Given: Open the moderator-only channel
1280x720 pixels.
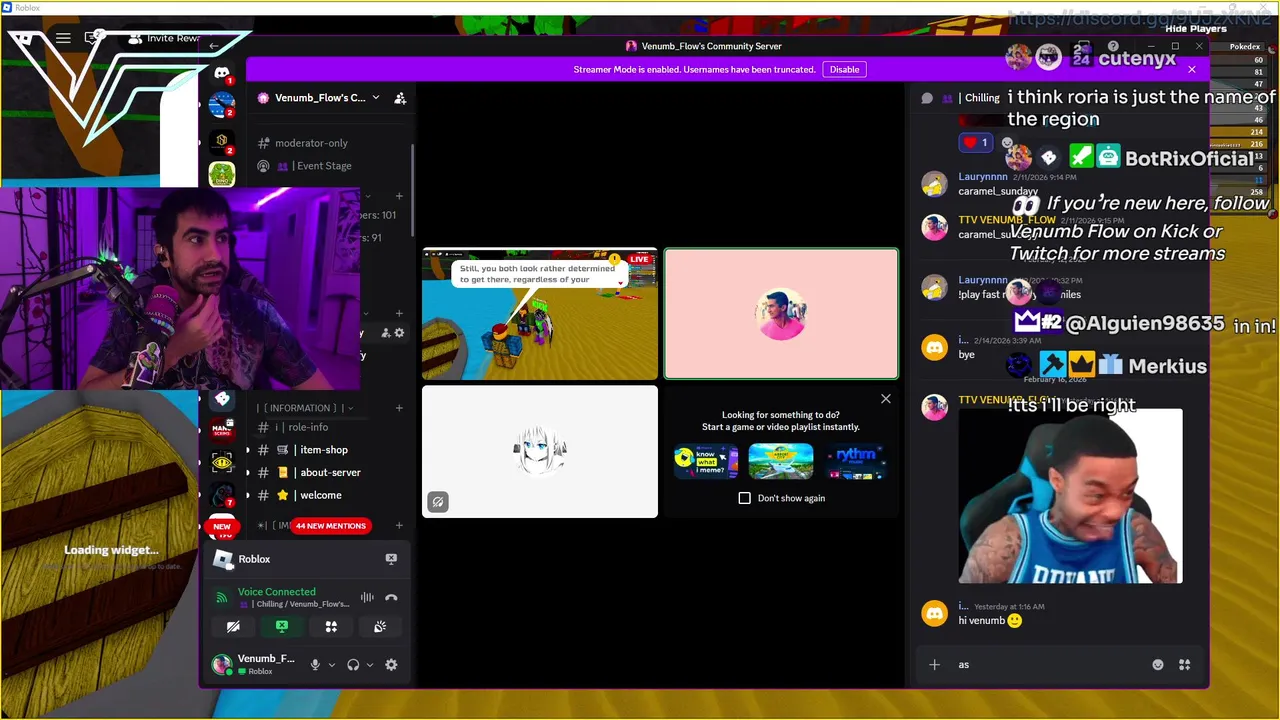Looking at the screenshot, I should click(310, 143).
